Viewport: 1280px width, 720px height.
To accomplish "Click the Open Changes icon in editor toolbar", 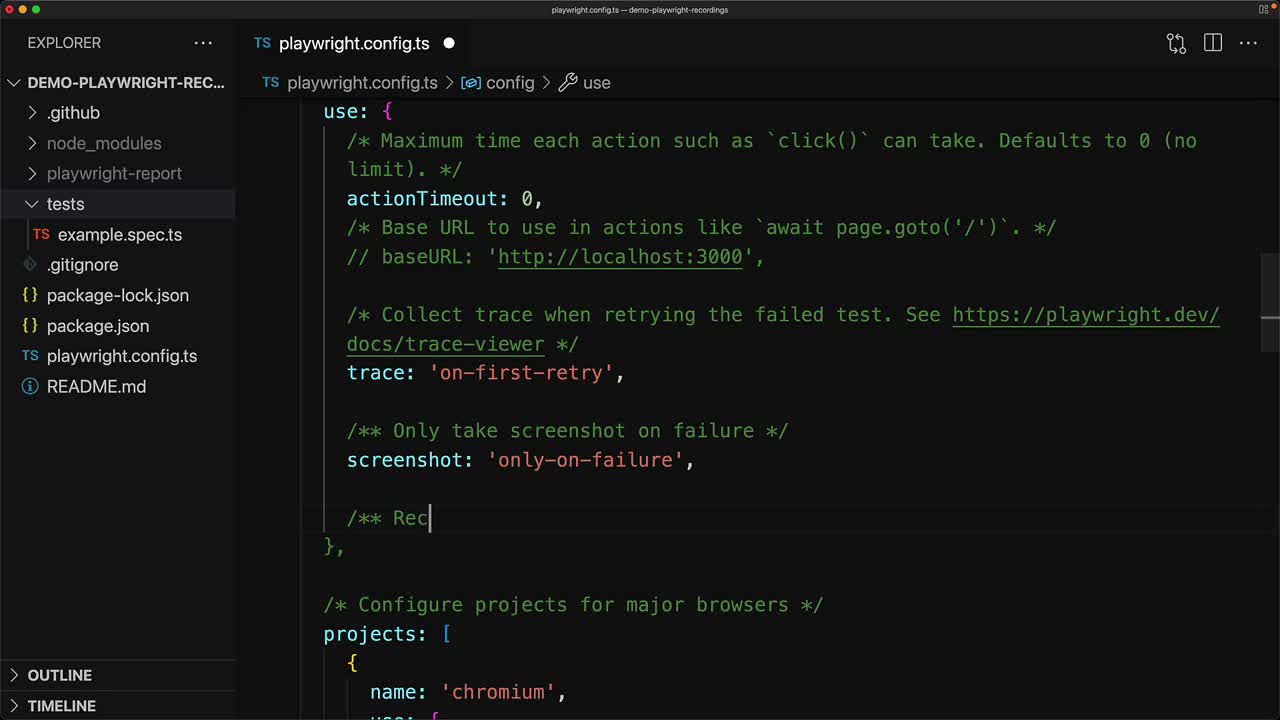I will point(1176,43).
